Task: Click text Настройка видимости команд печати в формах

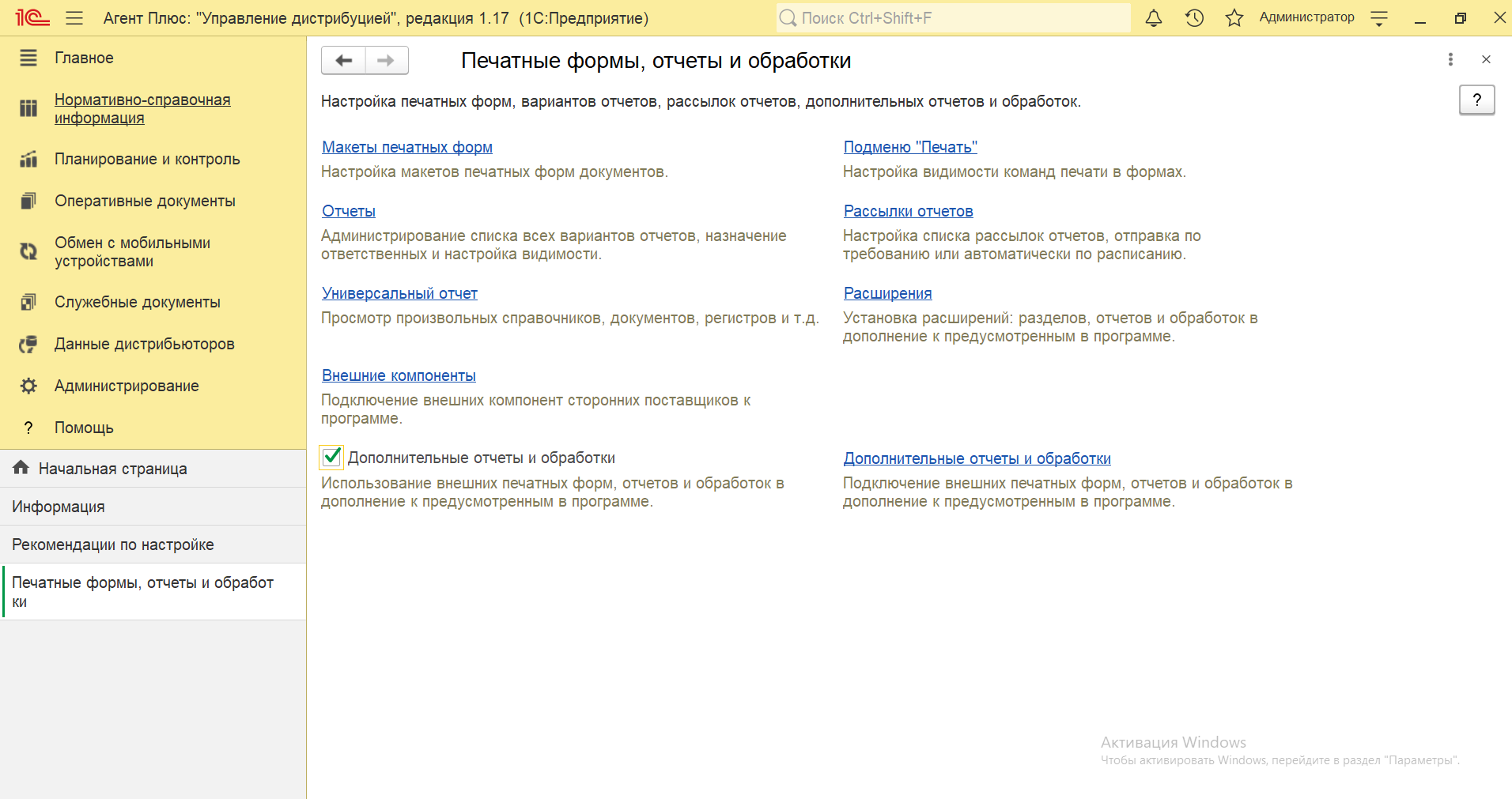Action: point(1015,171)
